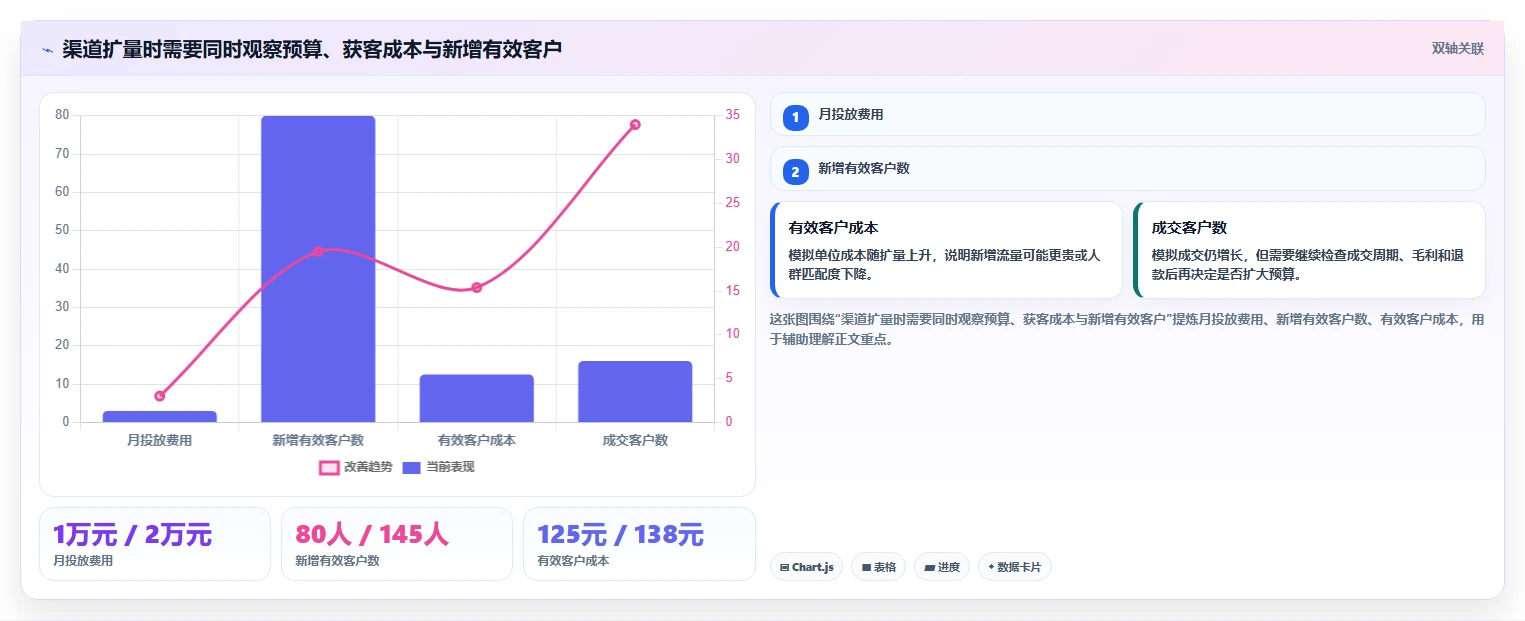The image size is (1525, 621).
Task: Click the numbered badge 2 for 新增有效客户数
Action: pos(796,172)
